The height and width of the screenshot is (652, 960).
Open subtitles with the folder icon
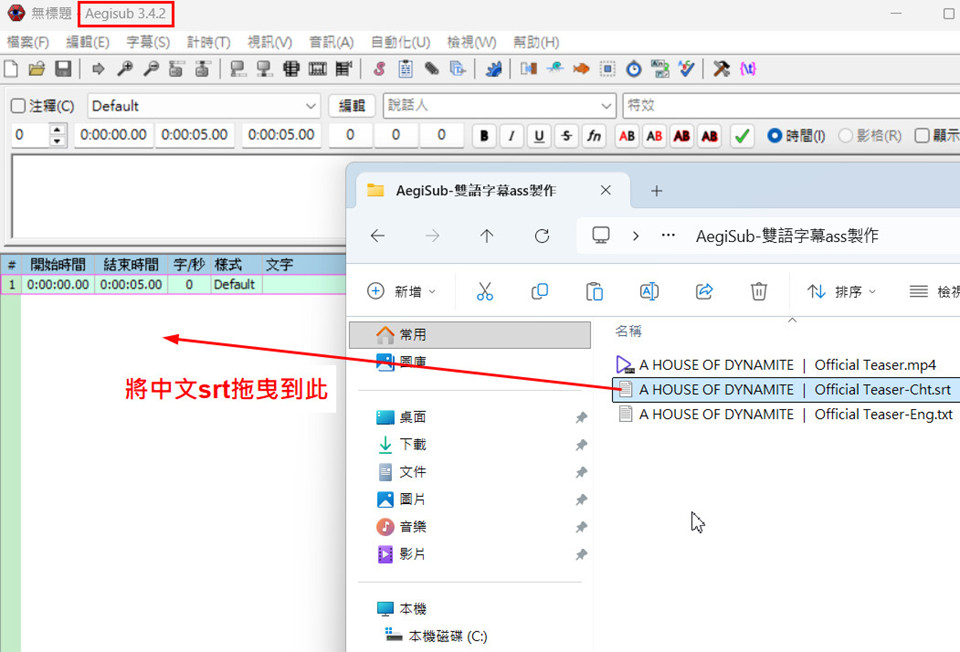[37, 69]
